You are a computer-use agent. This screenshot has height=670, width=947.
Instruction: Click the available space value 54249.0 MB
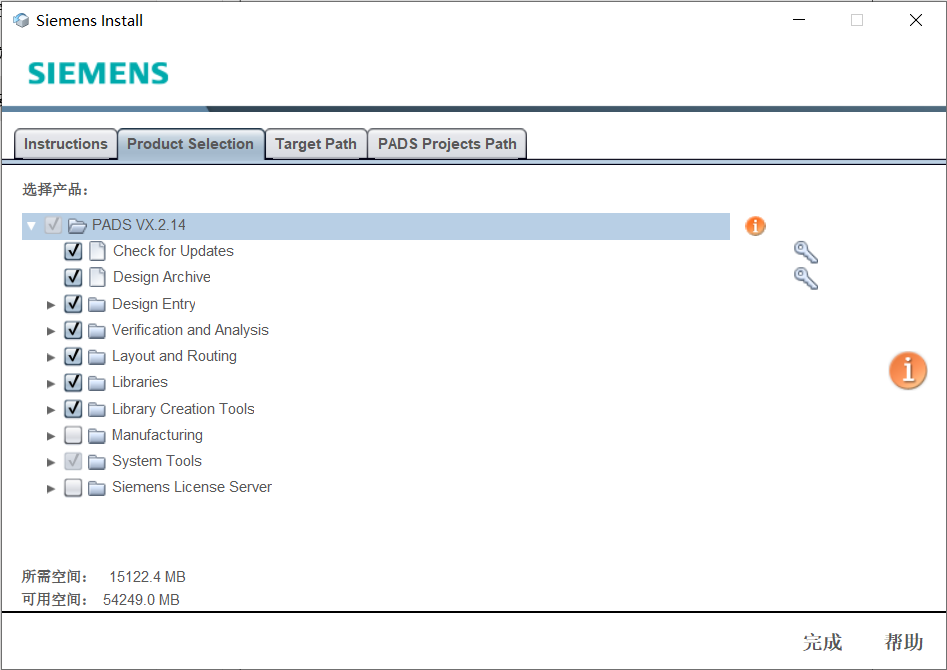click(141, 600)
